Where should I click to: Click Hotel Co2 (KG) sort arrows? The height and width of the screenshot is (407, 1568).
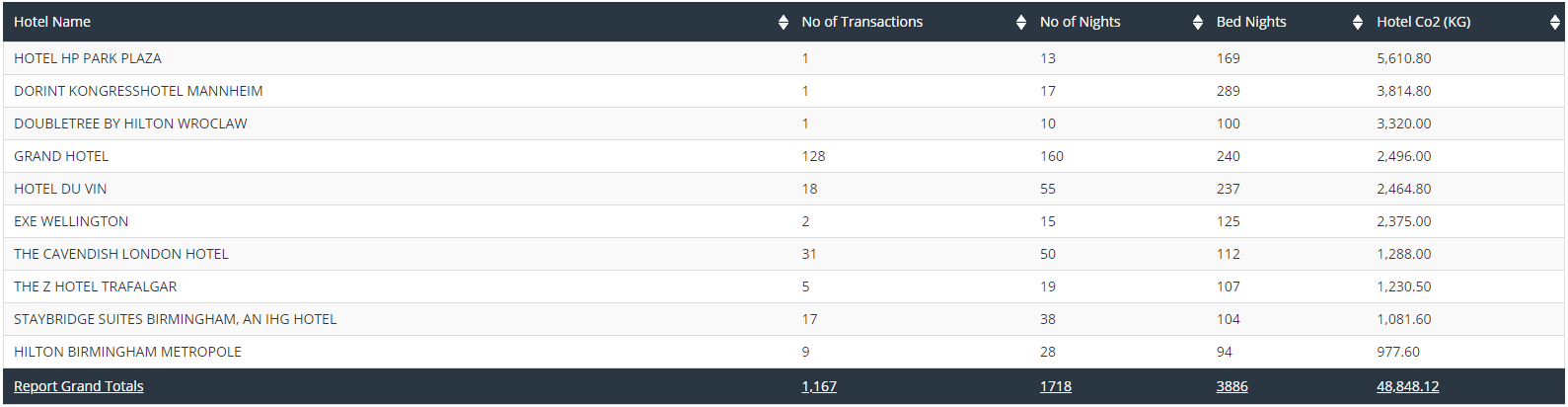tap(1555, 22)
